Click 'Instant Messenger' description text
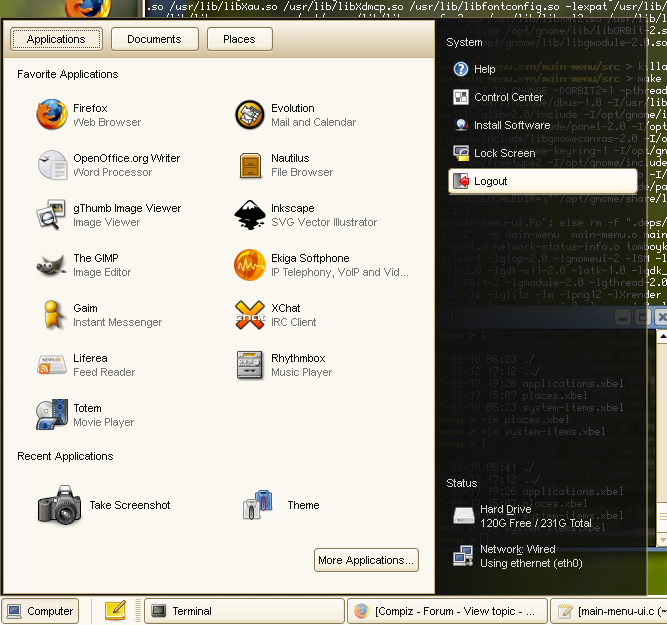This screenshot has height=625, width=667. tap(117, 322)
